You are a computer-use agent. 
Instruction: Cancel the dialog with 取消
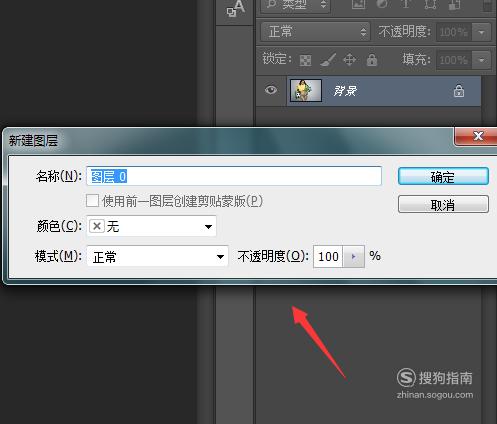coord(443,204)
